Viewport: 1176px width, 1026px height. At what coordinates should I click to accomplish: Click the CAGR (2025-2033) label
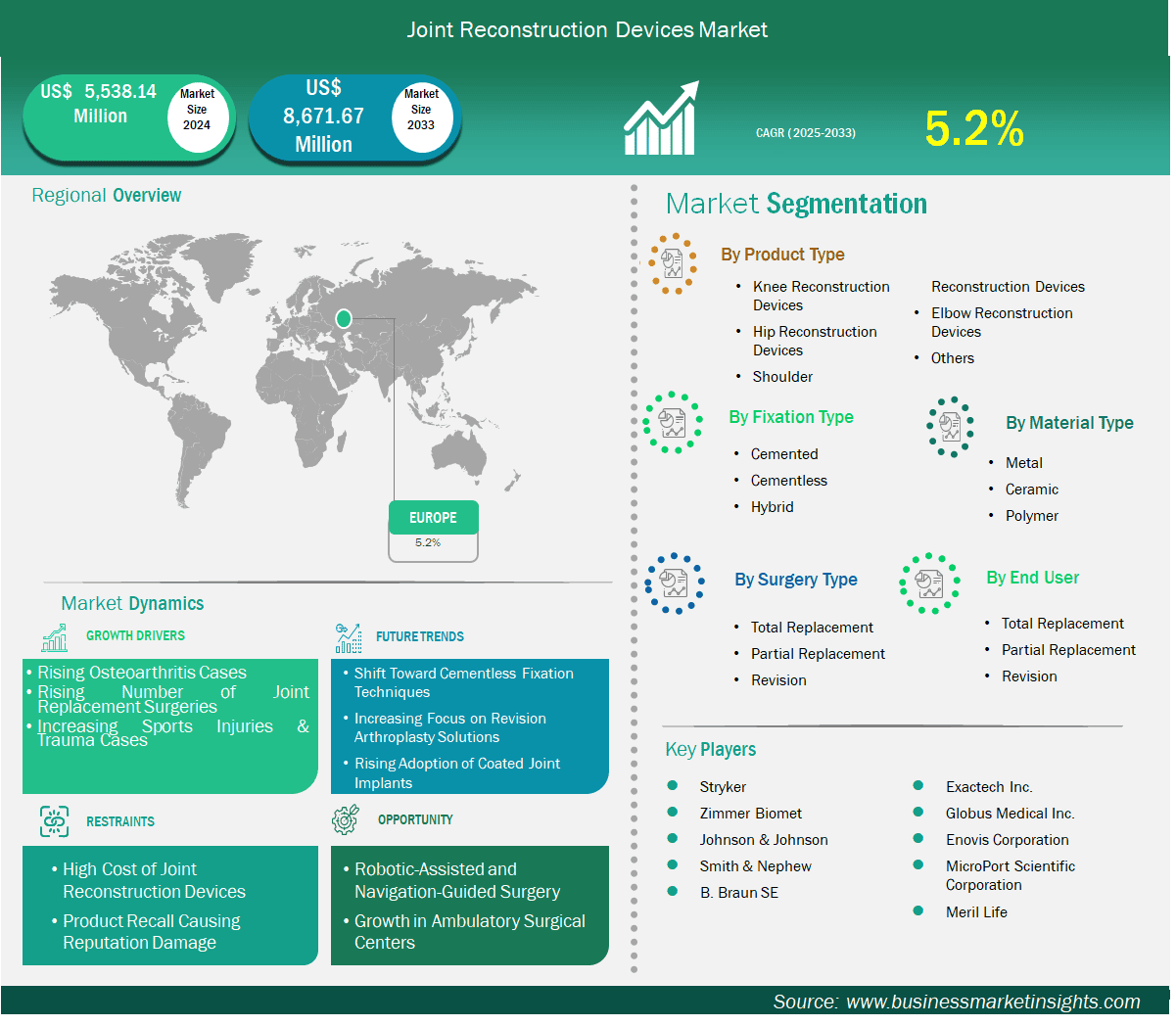(806, 132)
